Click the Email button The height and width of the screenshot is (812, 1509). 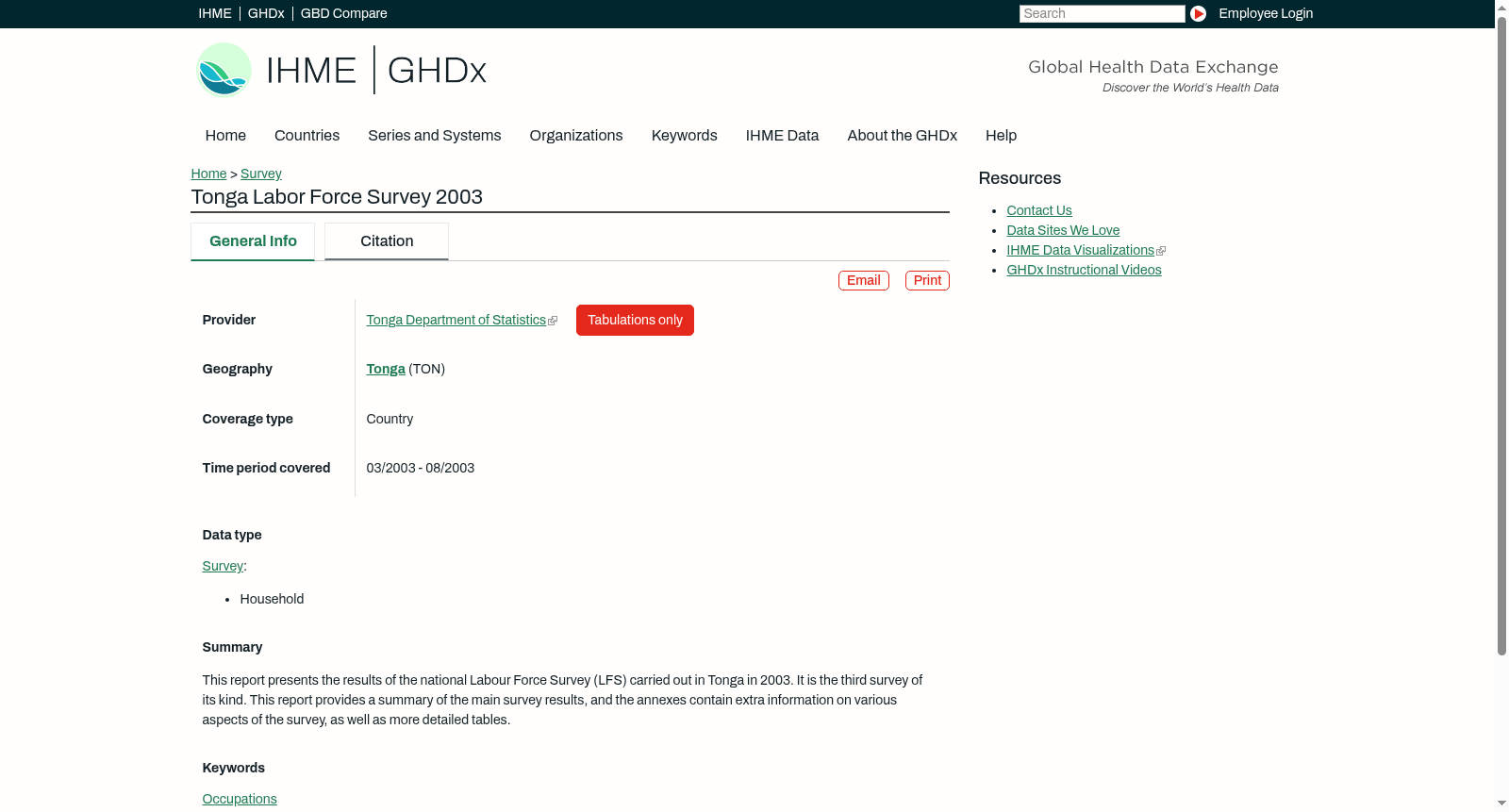point(864,280)
